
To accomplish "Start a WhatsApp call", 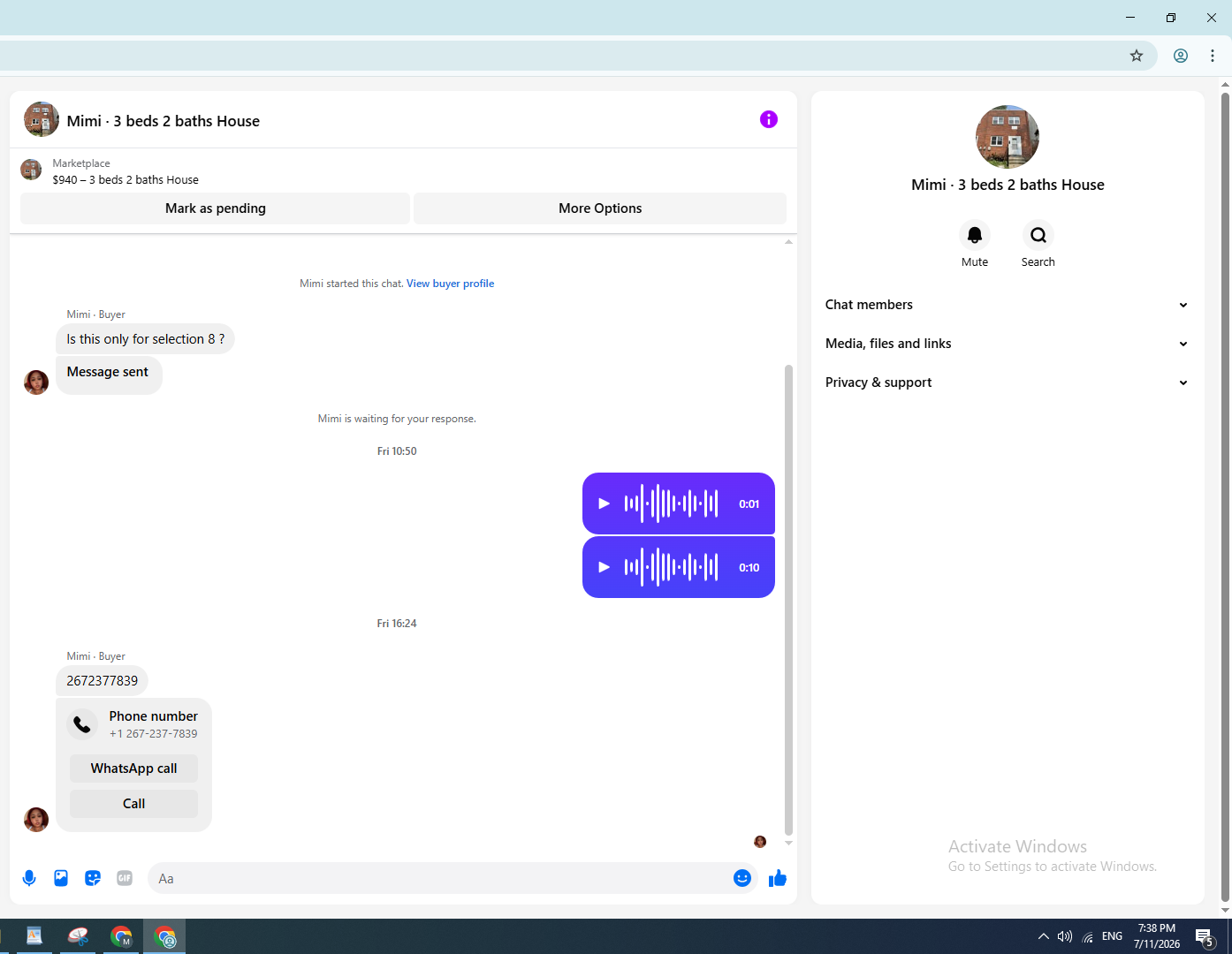I will pyautogui.click(x=133, y=768).
